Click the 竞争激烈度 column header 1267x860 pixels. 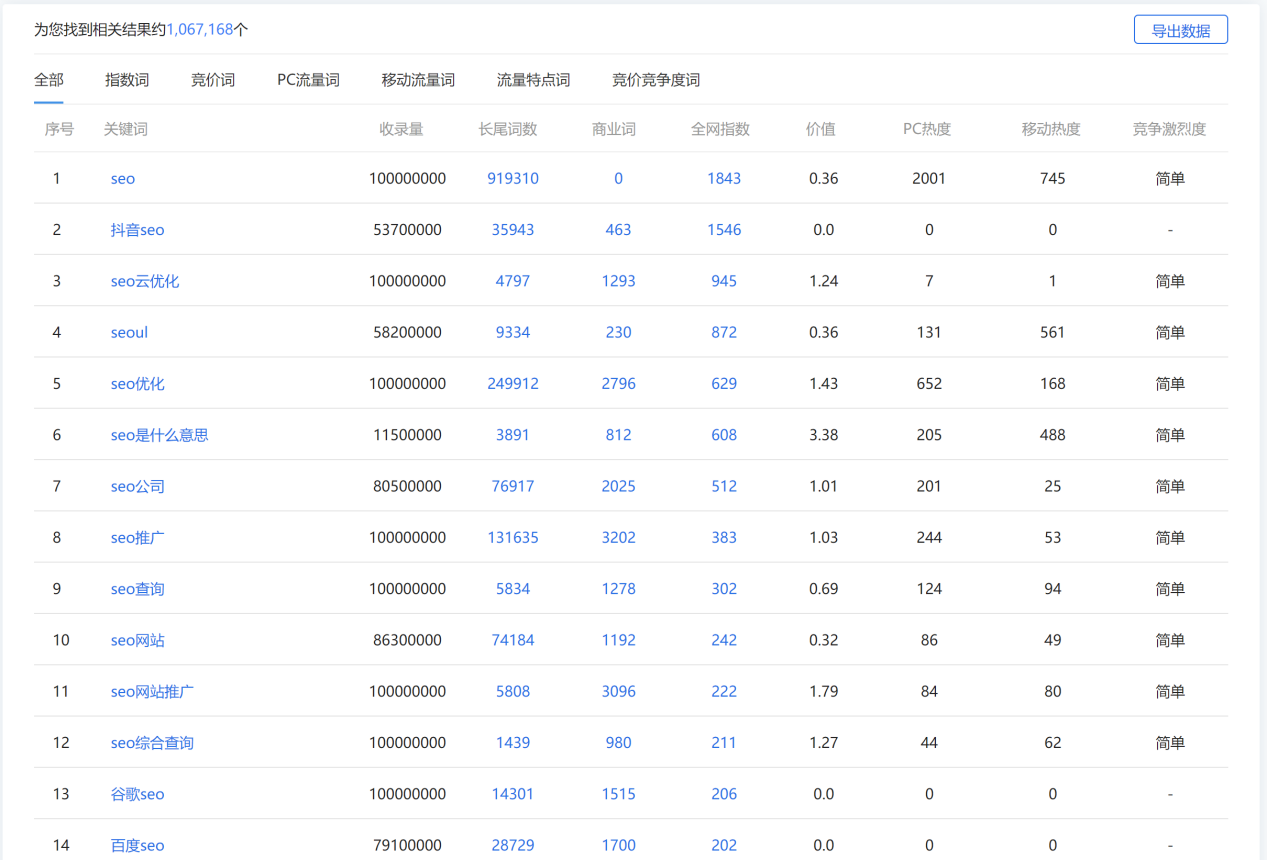[1169, 129]
